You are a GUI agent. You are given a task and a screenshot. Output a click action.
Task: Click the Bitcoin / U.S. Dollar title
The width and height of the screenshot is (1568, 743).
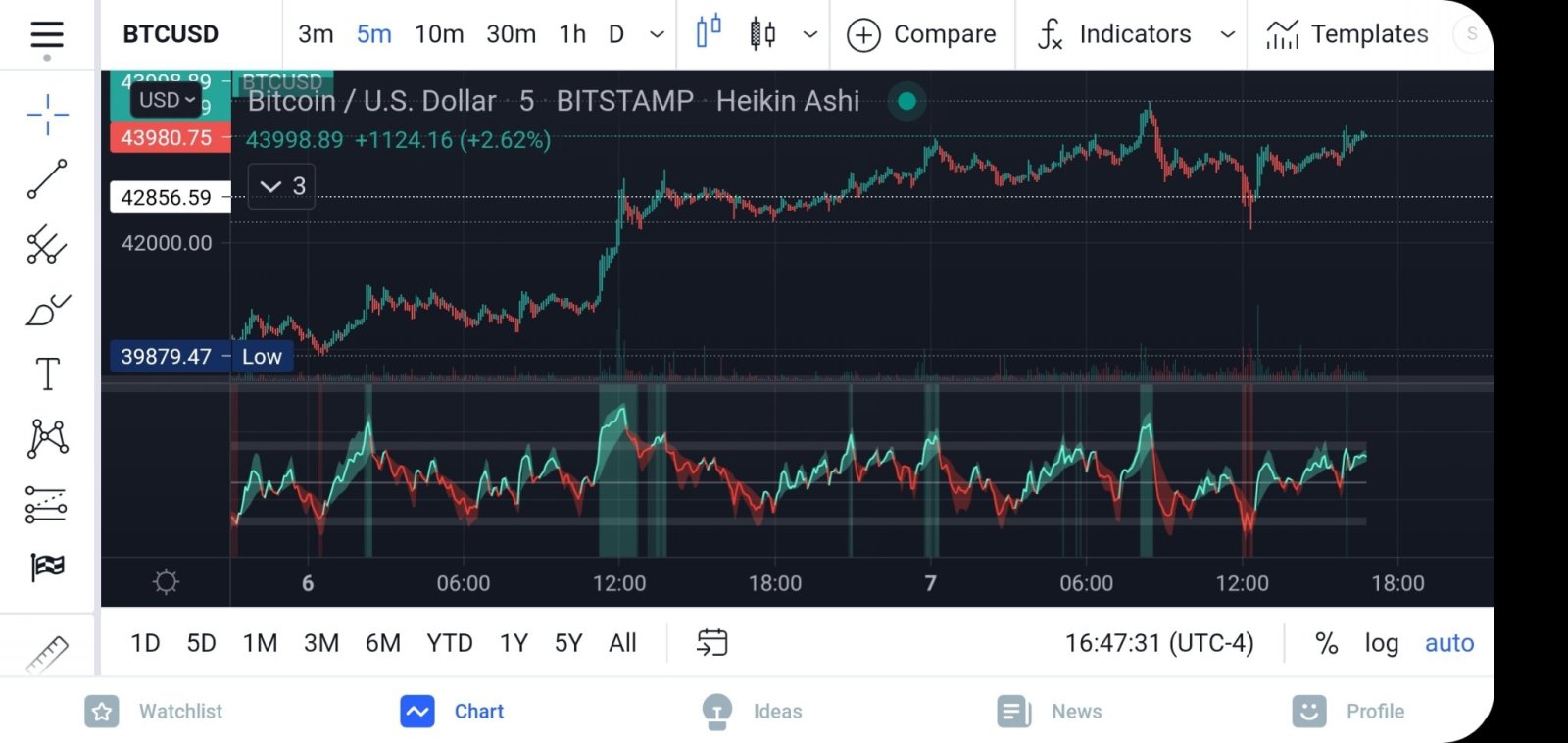point(371,101)
